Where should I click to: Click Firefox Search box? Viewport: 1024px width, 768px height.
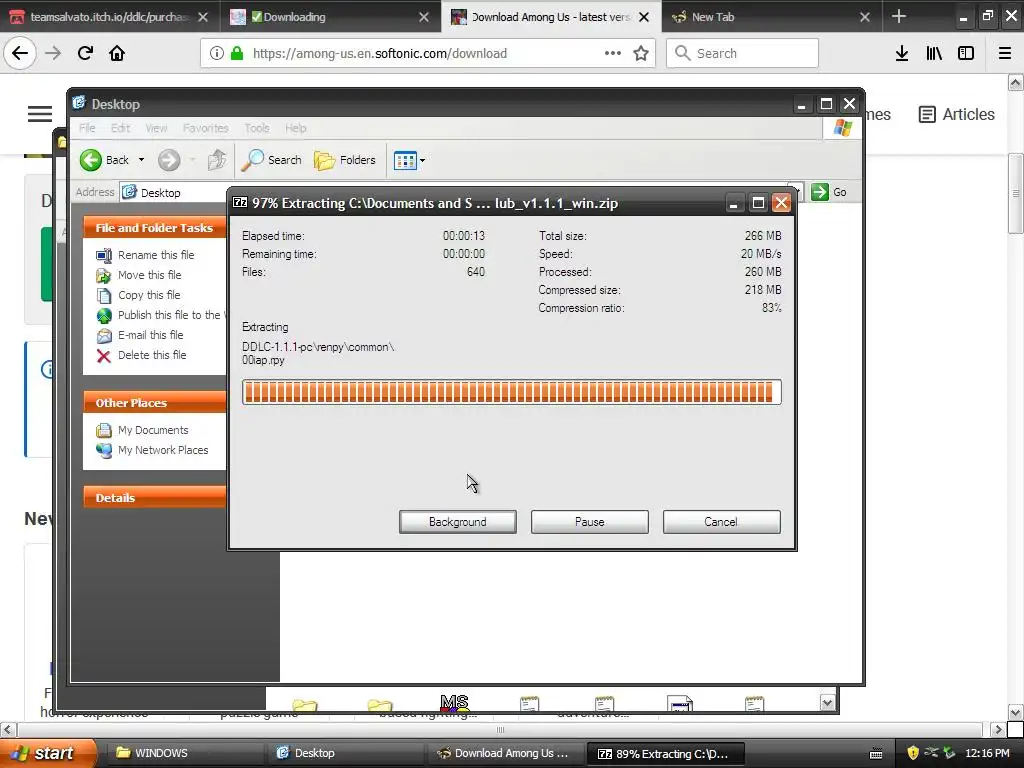point(743,53)
